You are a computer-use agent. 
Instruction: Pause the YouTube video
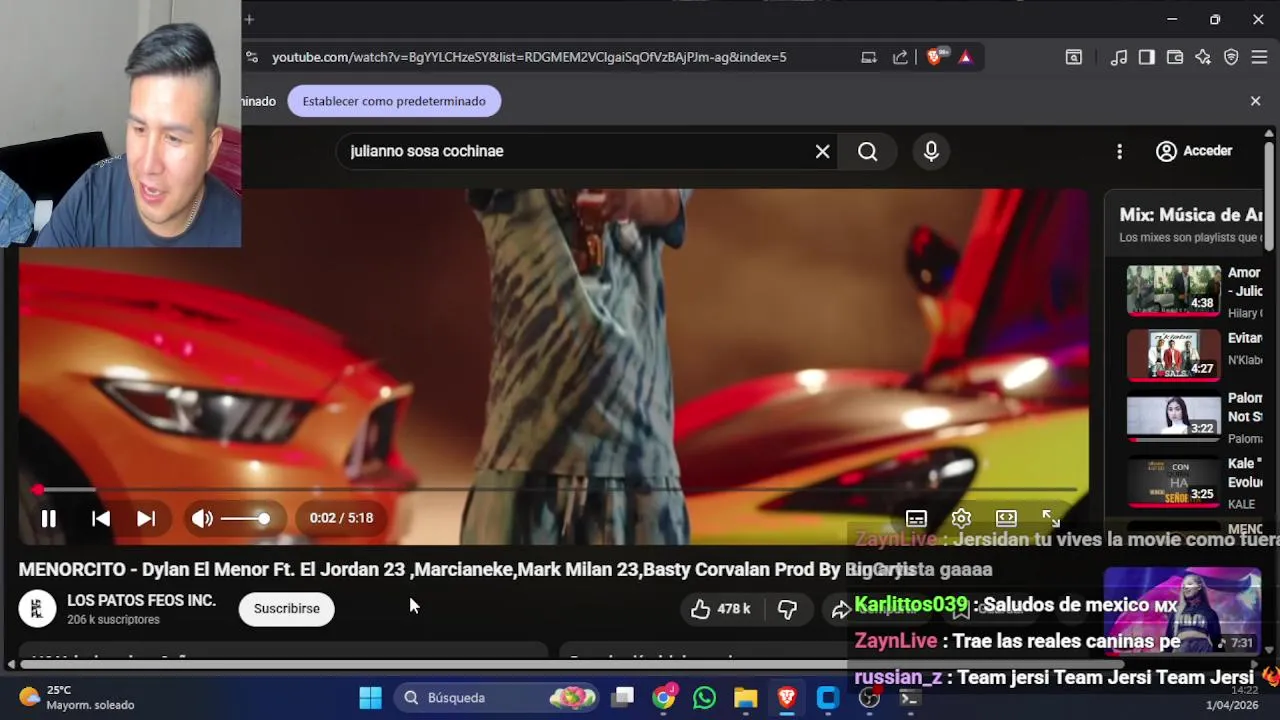coord(48,518)
